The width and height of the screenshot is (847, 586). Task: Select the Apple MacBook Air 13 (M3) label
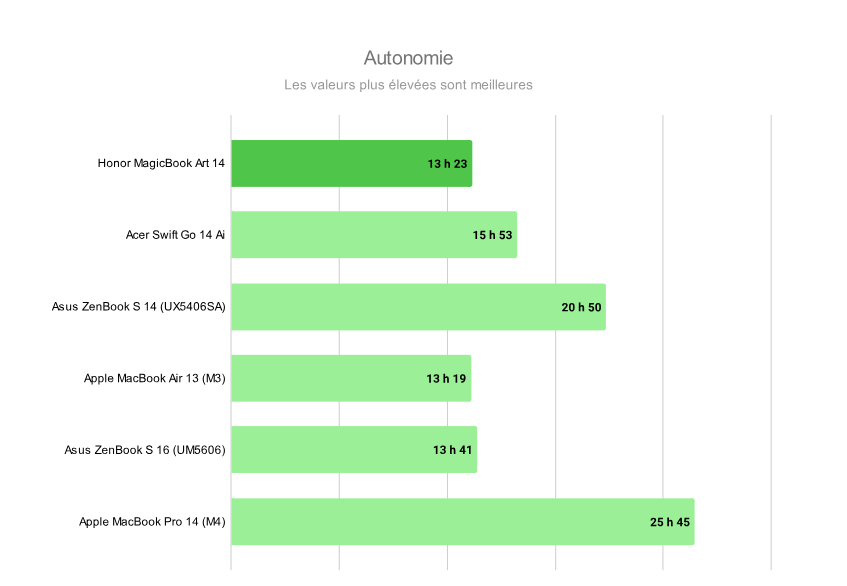point(155,379)
